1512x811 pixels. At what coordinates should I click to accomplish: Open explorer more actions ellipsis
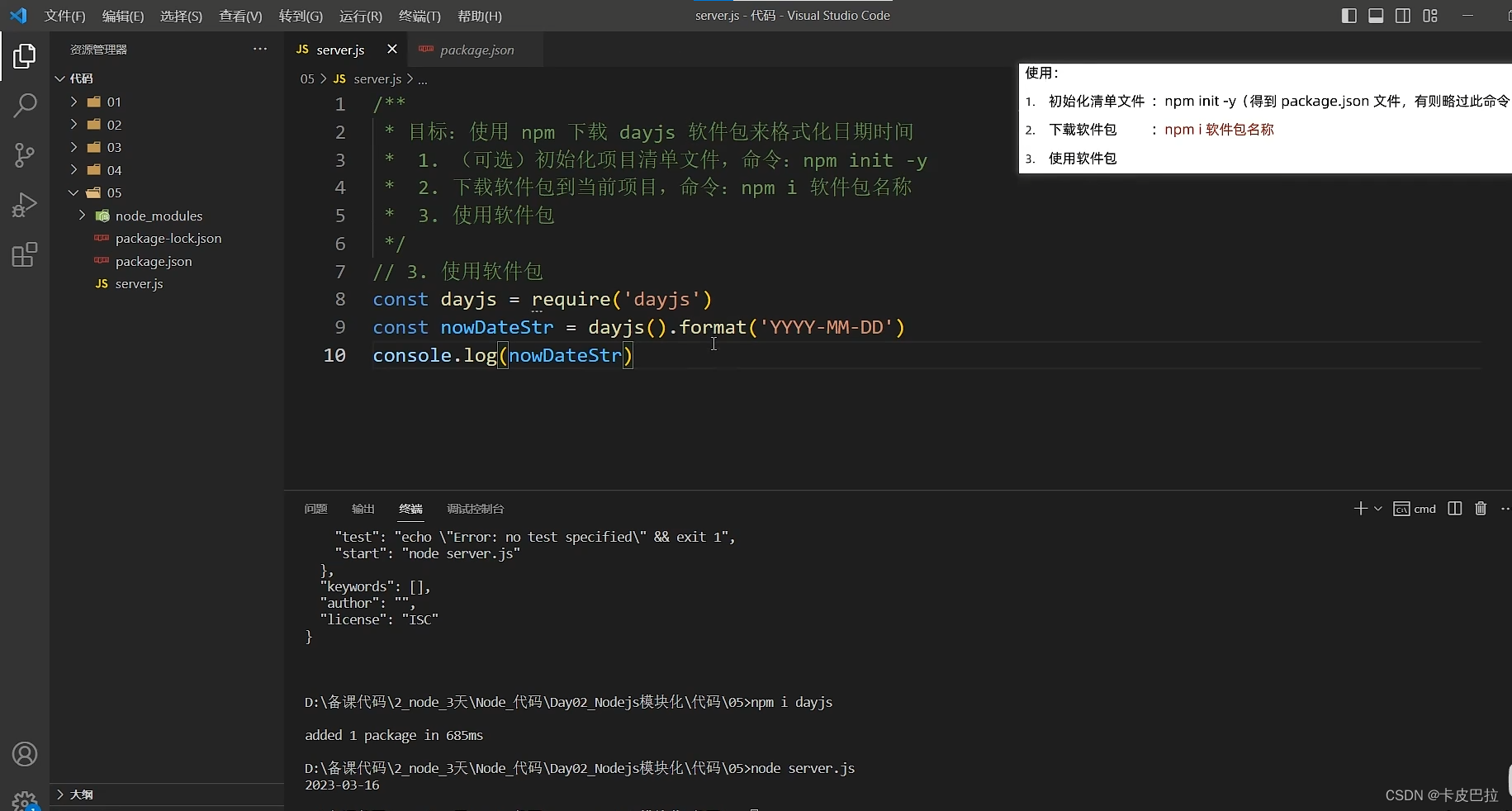(x=260, y=50)
